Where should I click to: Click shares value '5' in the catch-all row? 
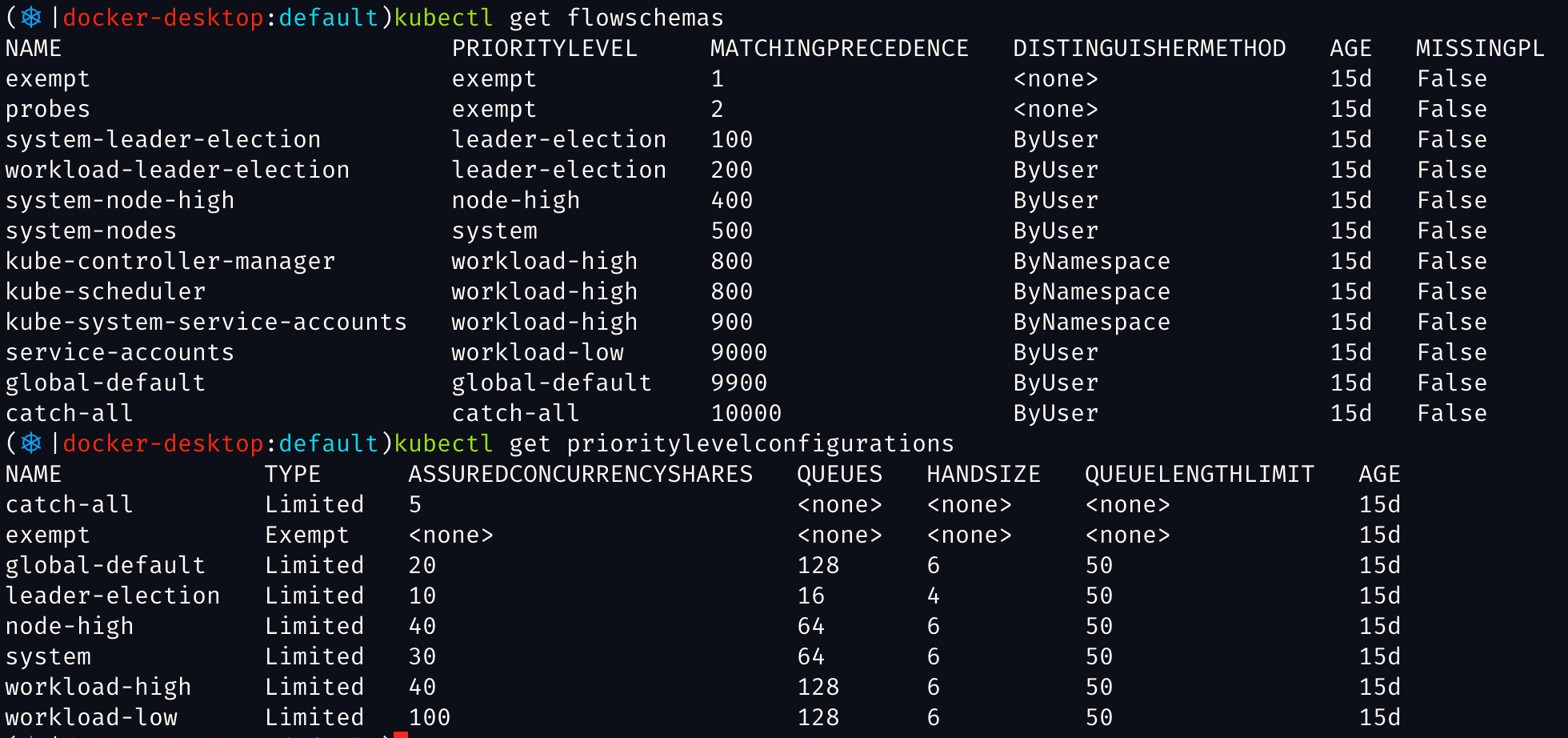point(415,504)
